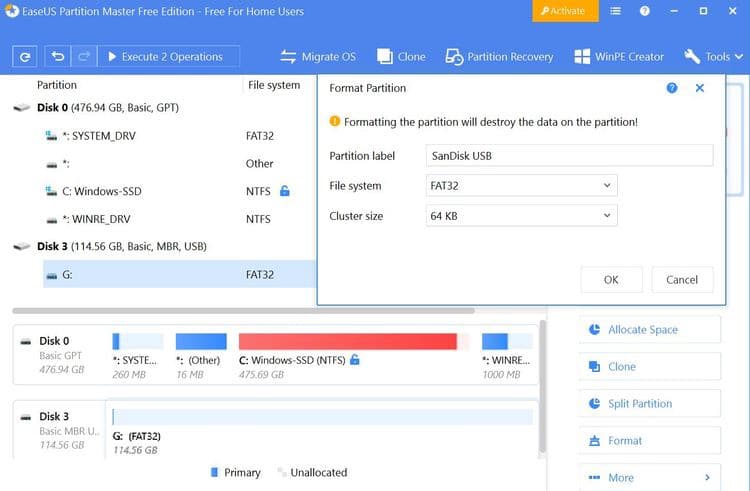Click Cancel in the Format Partition dialog

coord(682,280)
